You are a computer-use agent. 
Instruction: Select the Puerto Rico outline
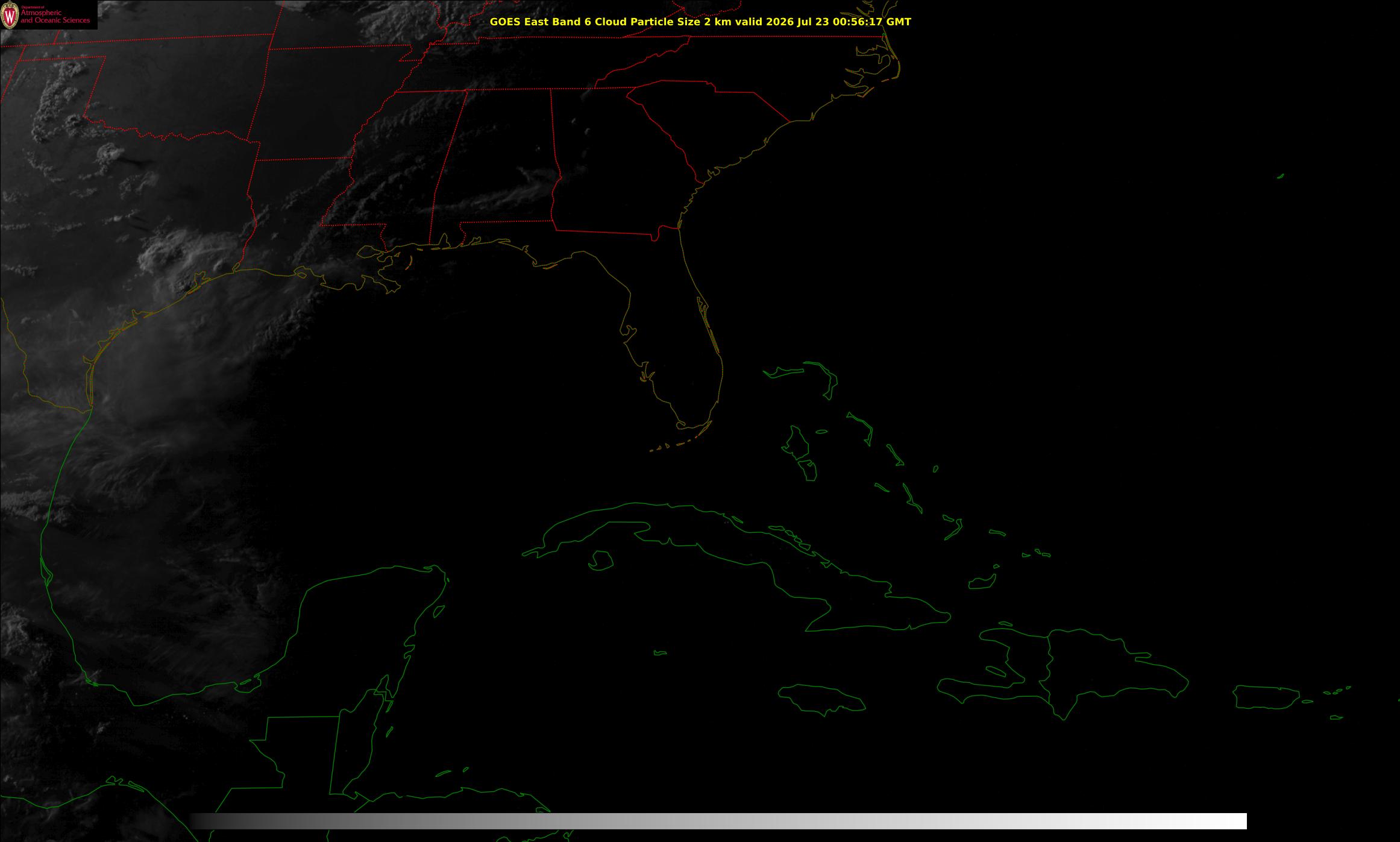point(1267,697)
